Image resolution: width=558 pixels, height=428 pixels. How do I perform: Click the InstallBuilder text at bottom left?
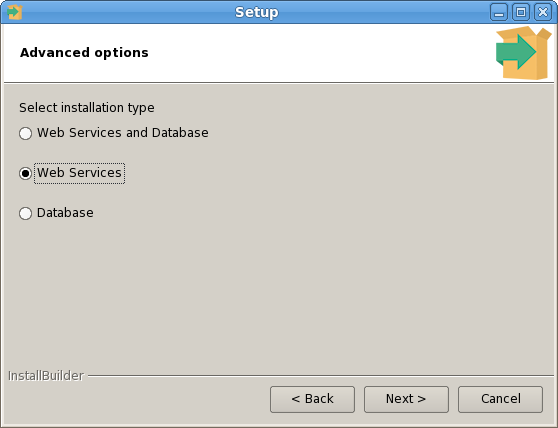[46, 376]
